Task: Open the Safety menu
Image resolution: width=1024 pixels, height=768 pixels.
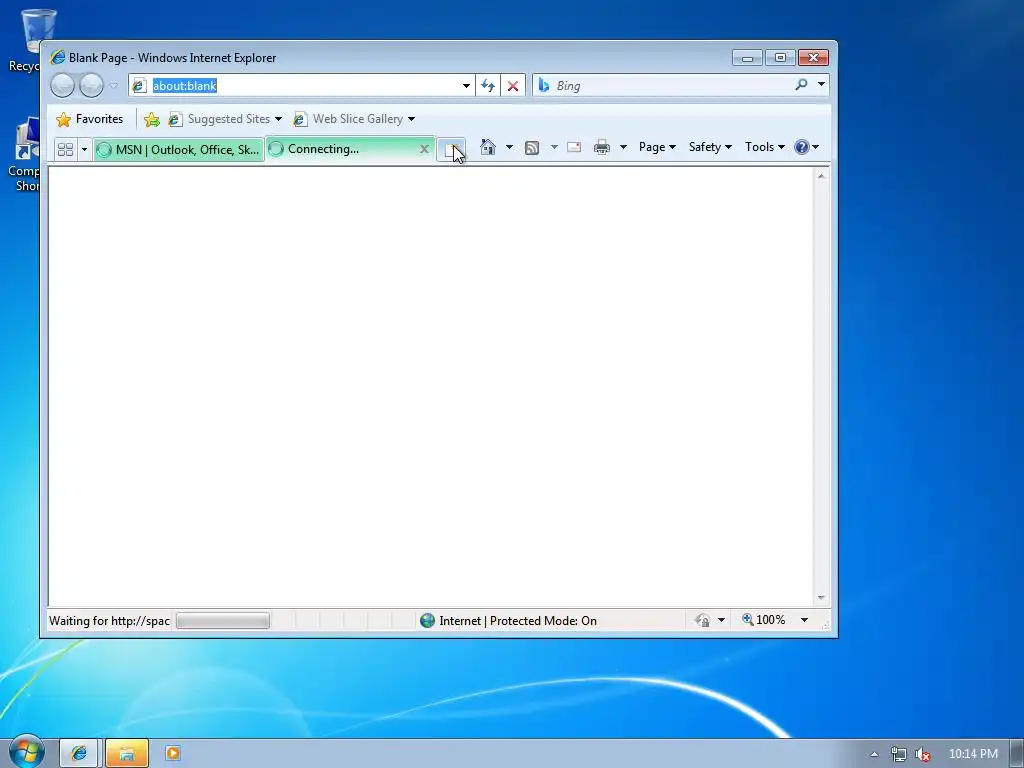Action: pyautogui.click(x=710, y=147)
